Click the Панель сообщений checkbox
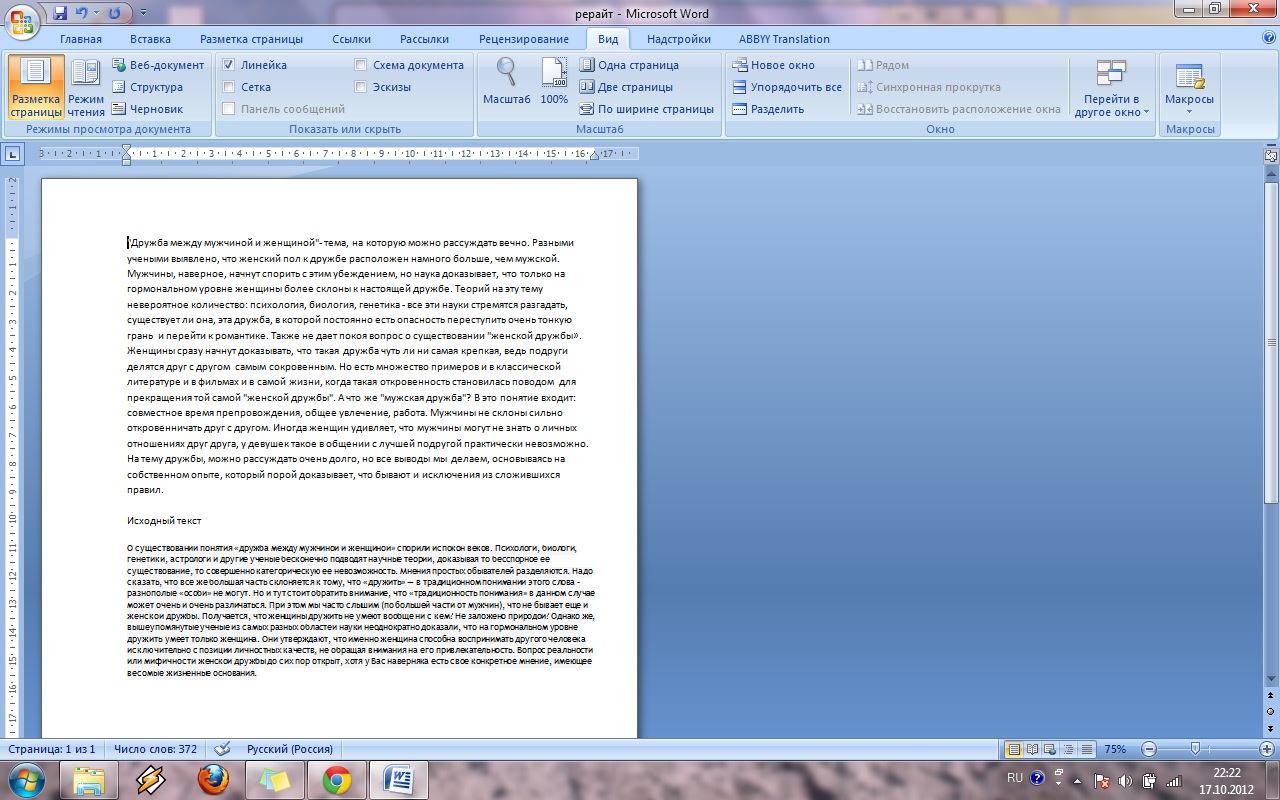Screen dimensions: 1280x800 click(229, 109)
